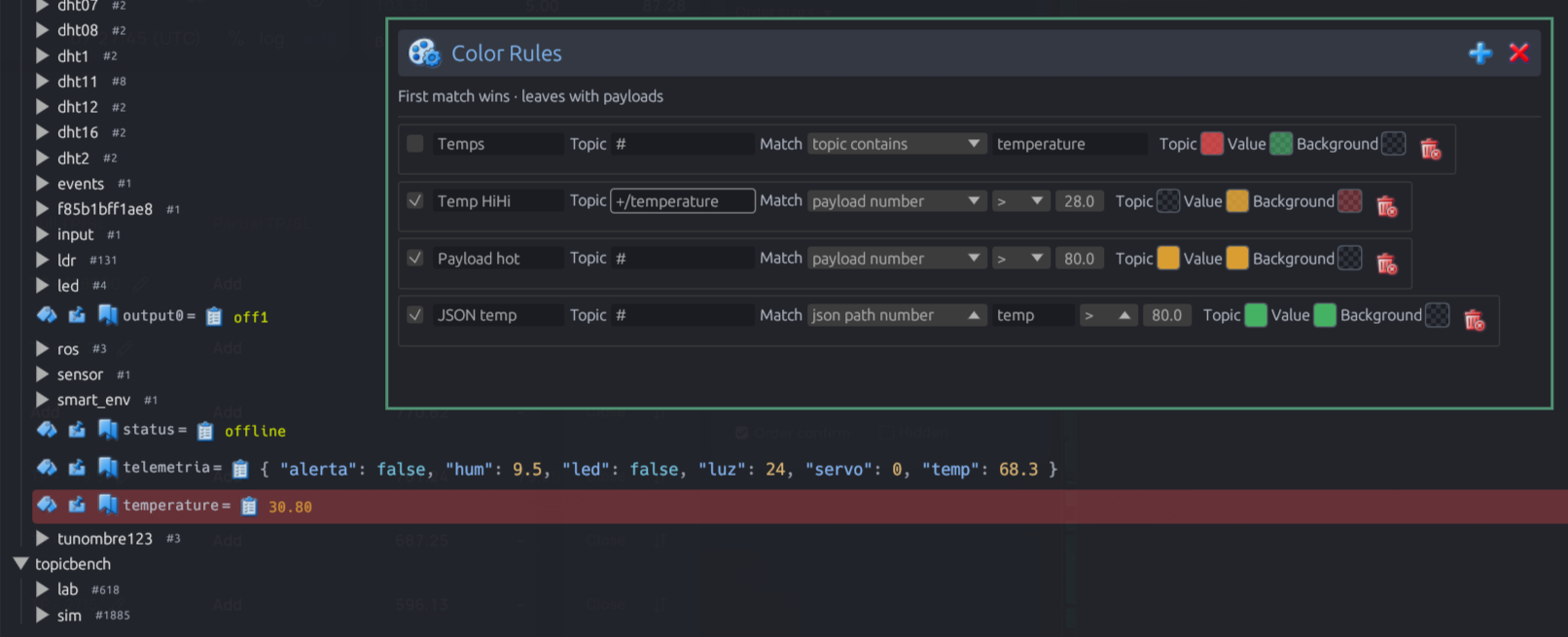This screenshot has height=637, width=1568.
Task: Click the bookmark icon on output0 row
Action: click(107, 315)
